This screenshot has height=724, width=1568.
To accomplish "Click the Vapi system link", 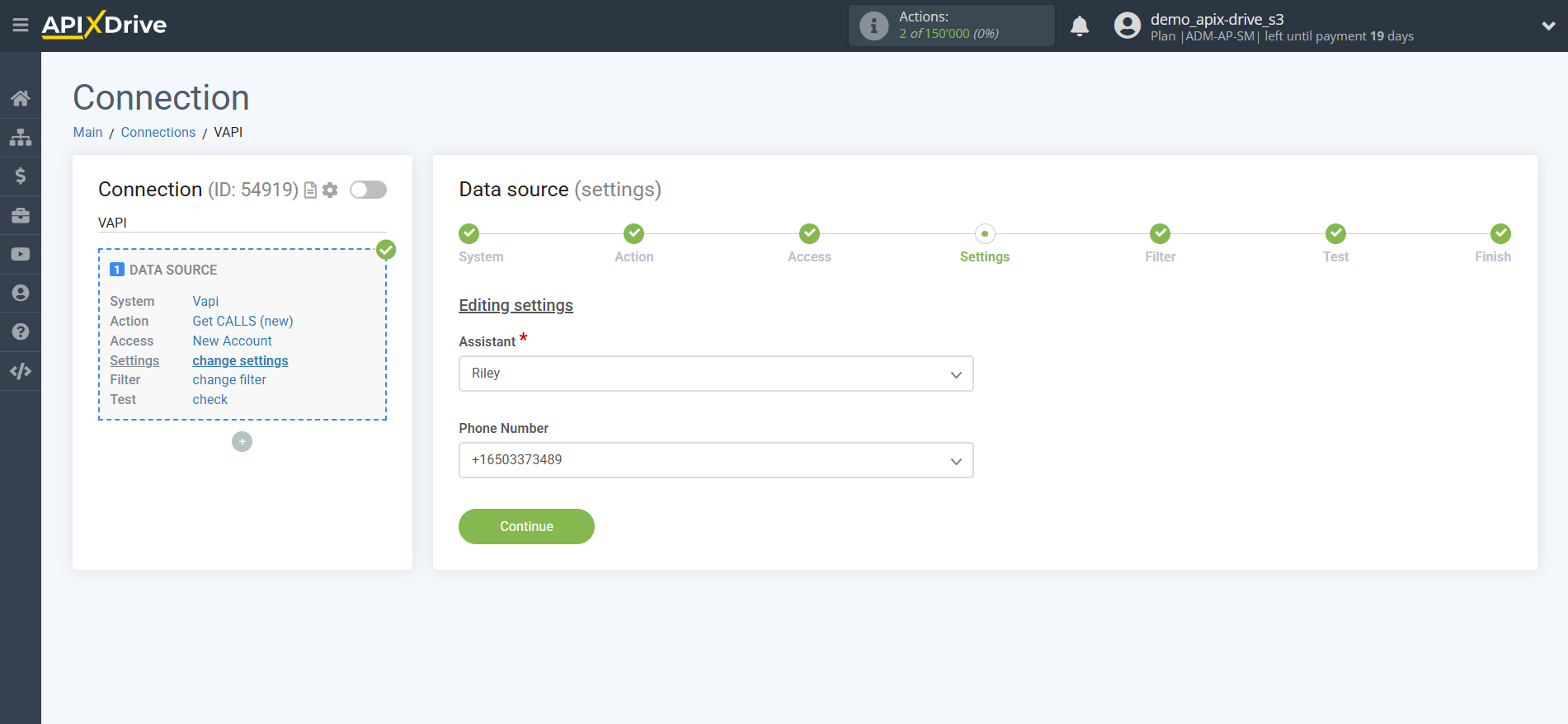I will pos(205,302).
